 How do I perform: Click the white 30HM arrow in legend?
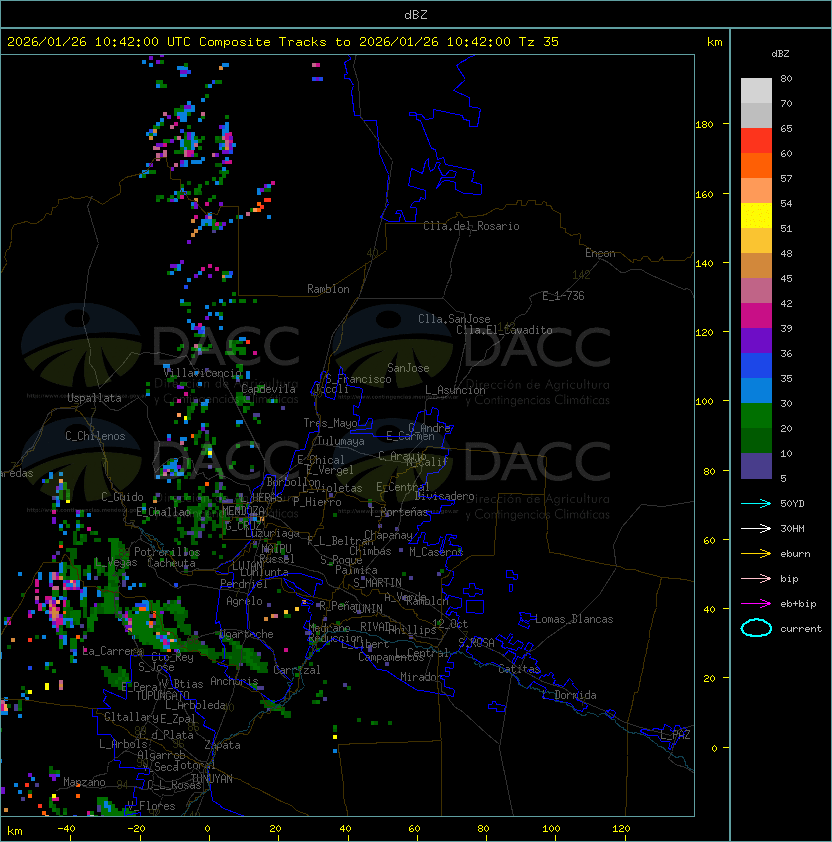click(756, 528)
